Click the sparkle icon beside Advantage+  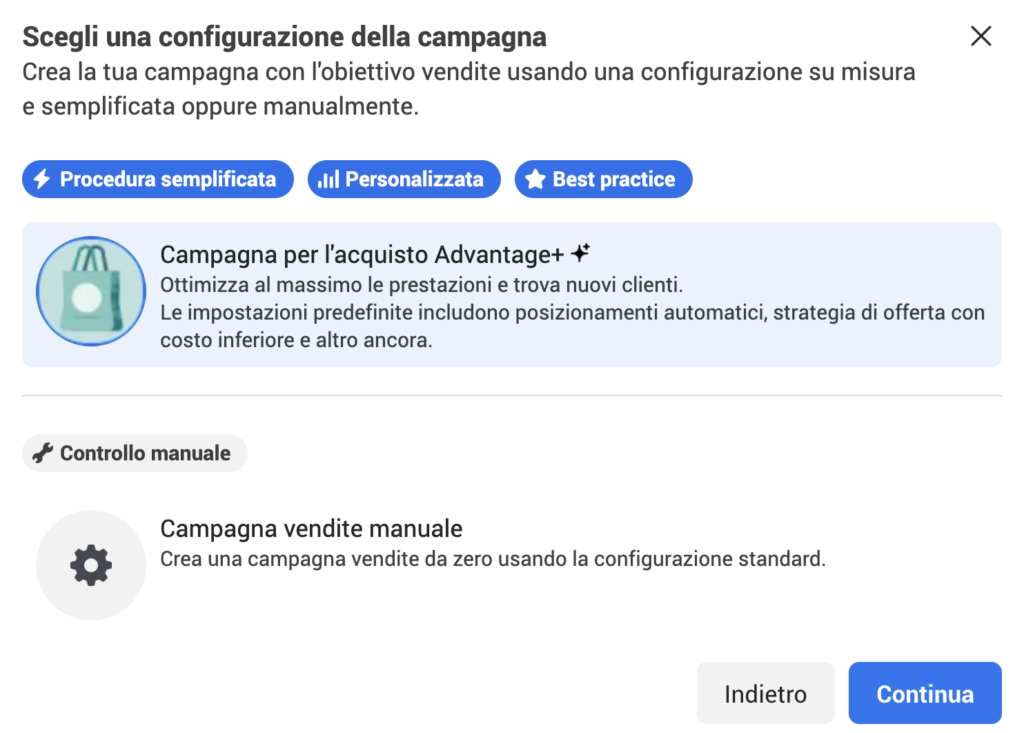[582, 253]
